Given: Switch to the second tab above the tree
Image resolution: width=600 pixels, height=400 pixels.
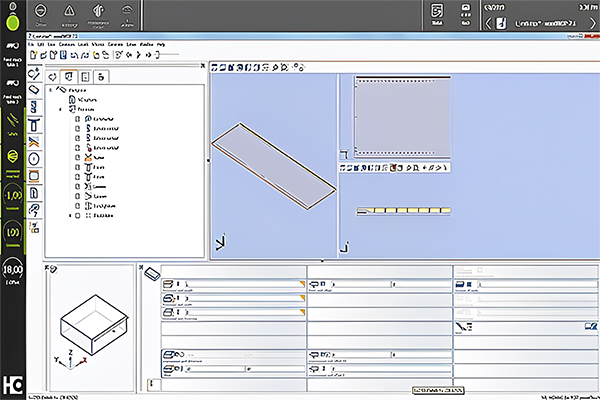Looking at the screenshot, I should 68,76.
